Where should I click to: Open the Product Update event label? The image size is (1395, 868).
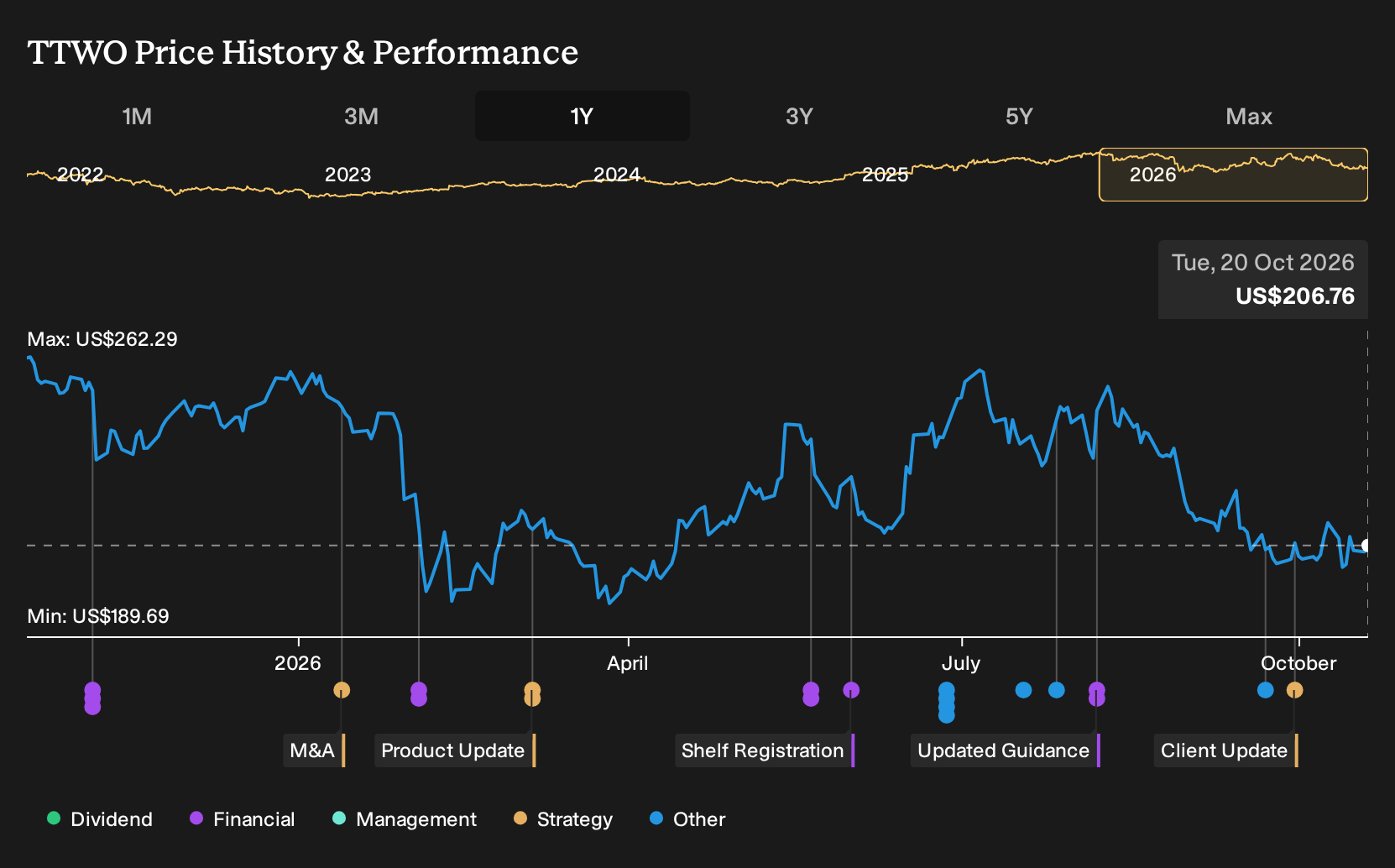[x=454, y=750]
